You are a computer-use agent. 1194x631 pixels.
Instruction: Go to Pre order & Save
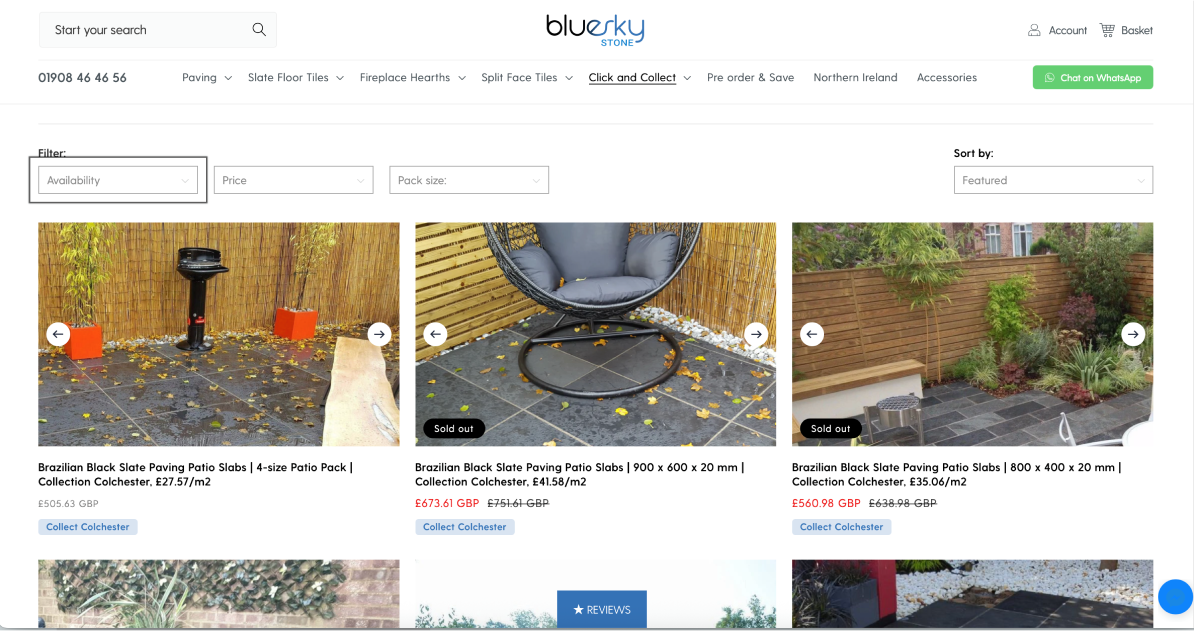(x=750, y=78)
